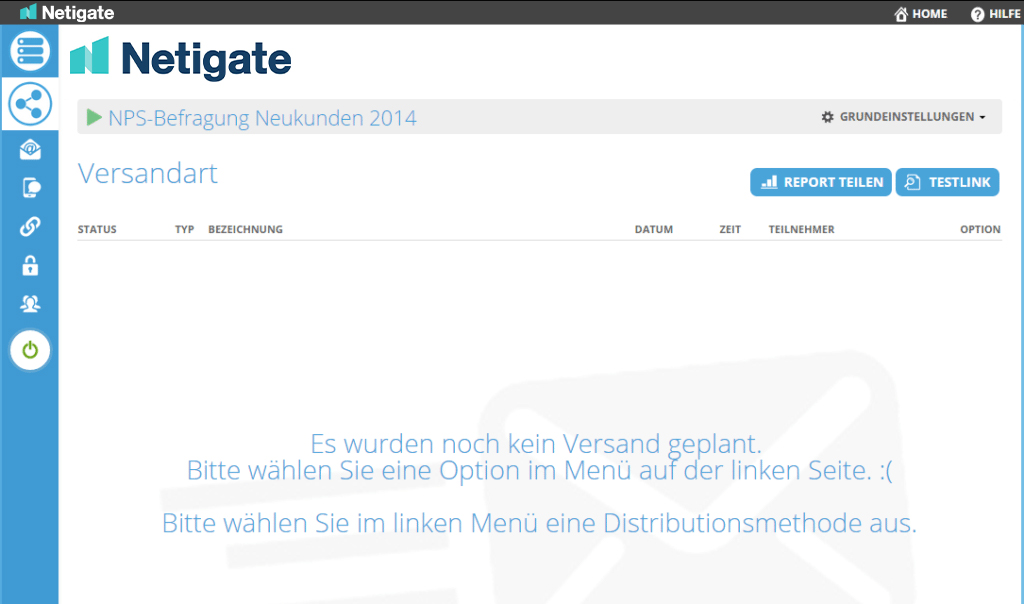Screen dimensions: 1024x604
Task: Open the survey list stack icon in sidebar
Action: [x=30, y=51]
